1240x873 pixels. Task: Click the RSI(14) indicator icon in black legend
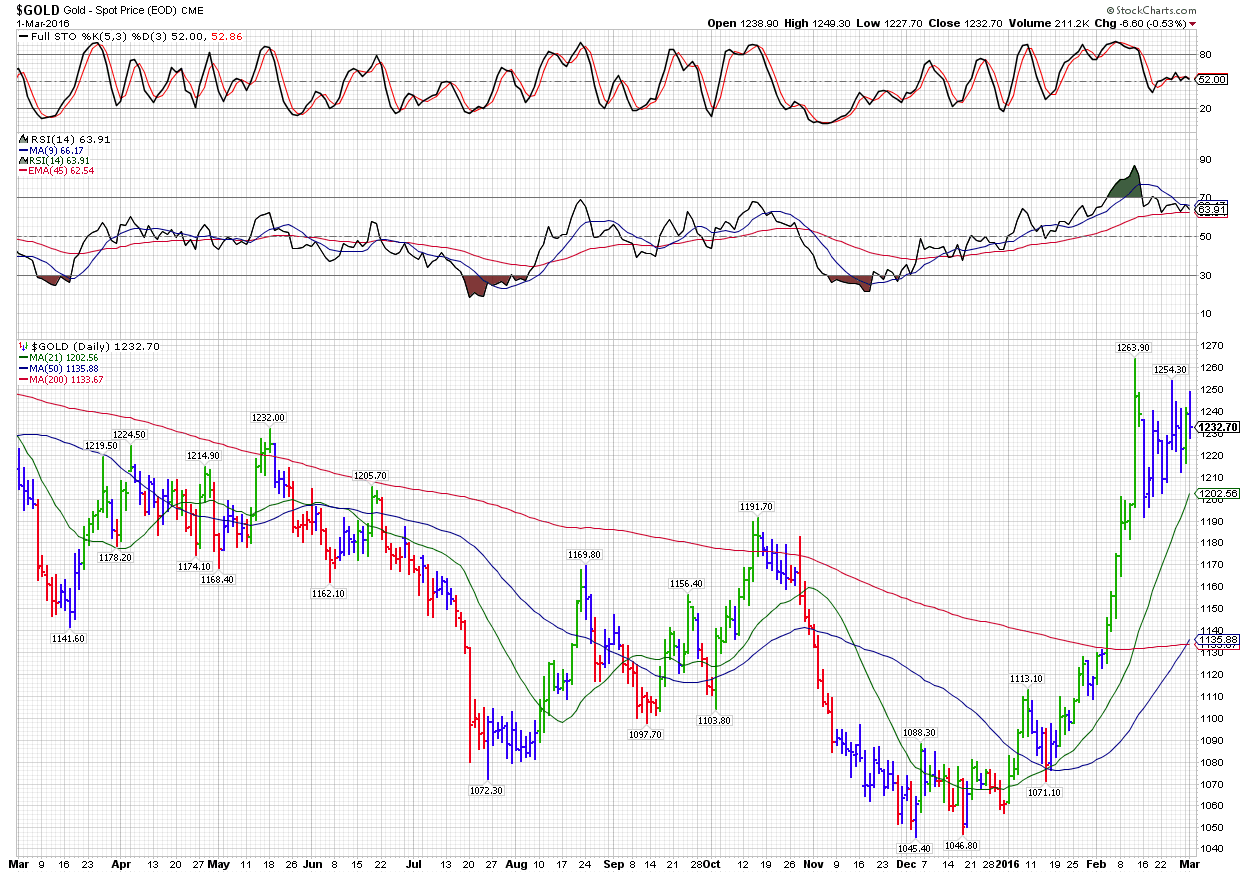22,139
